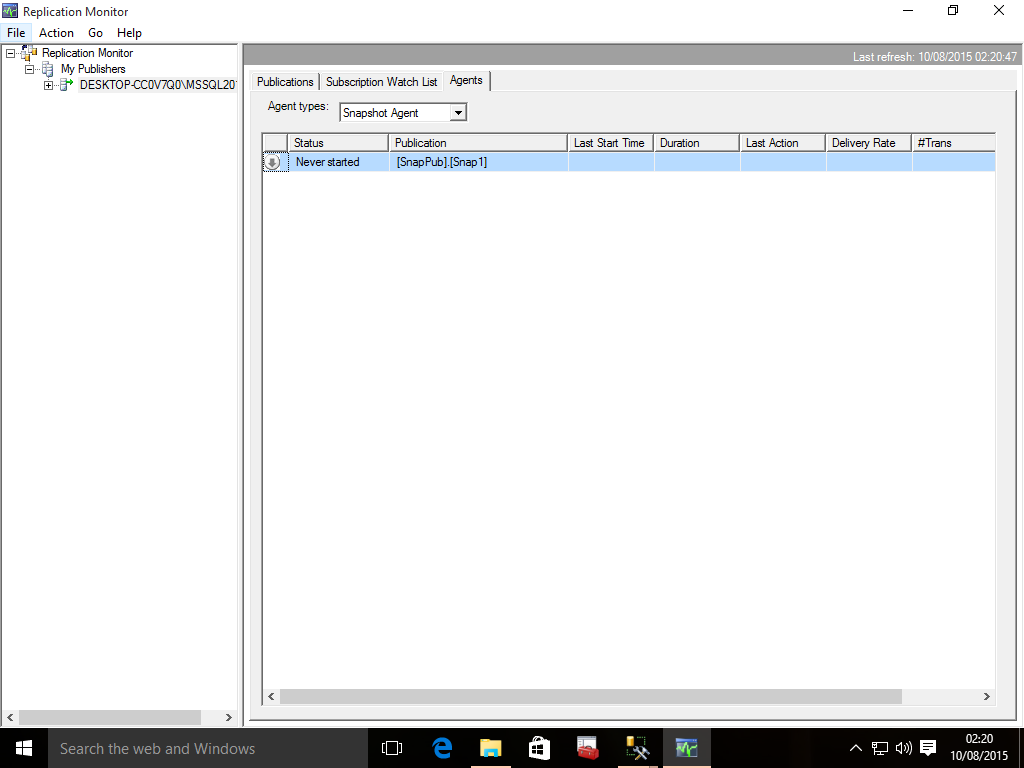Collapse the My Publishers tree node

pos(30,69)
